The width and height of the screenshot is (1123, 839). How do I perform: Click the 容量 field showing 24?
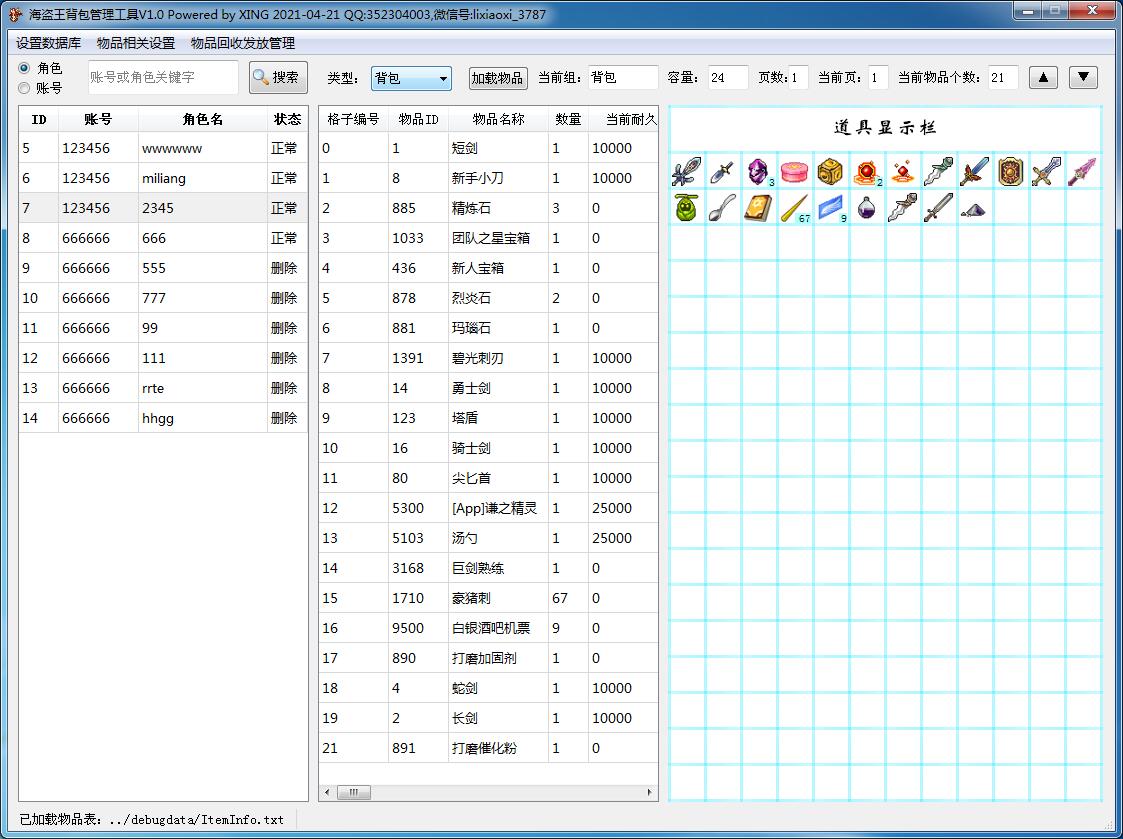[728, 77]
